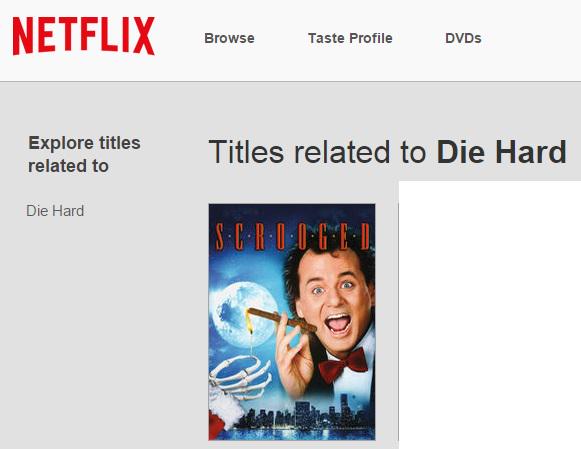Click the word 'Explore' in sidebar heading
This screenshot has width=581, height=449.
click(x=61, y=143)
